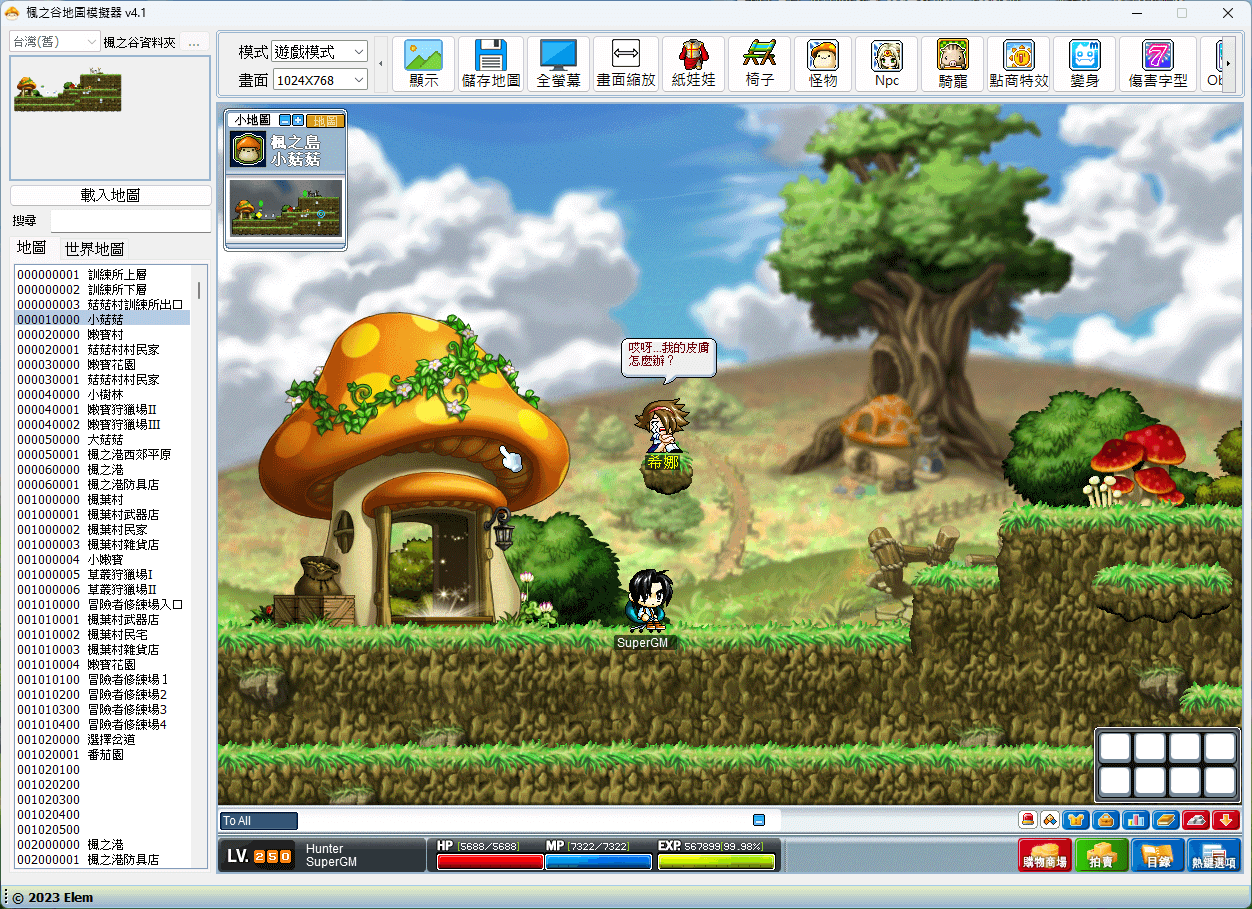Click the blue MP bar
1252x909 pixels.
tap(599, 861)
